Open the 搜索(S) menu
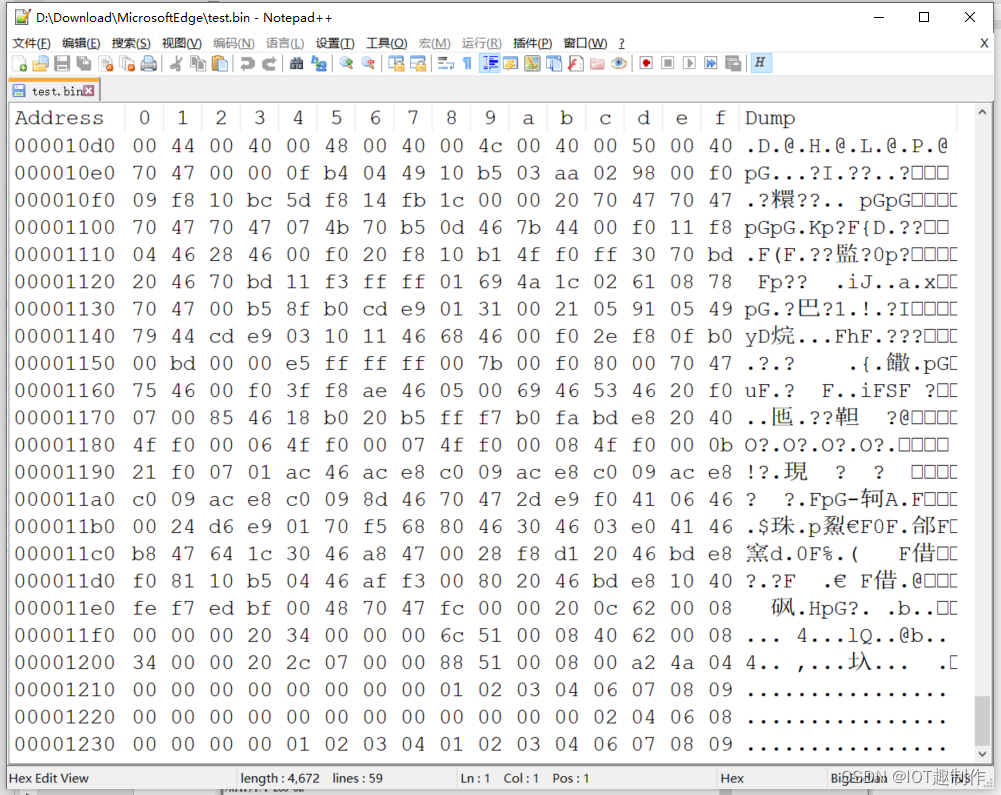 coord(131,43)
